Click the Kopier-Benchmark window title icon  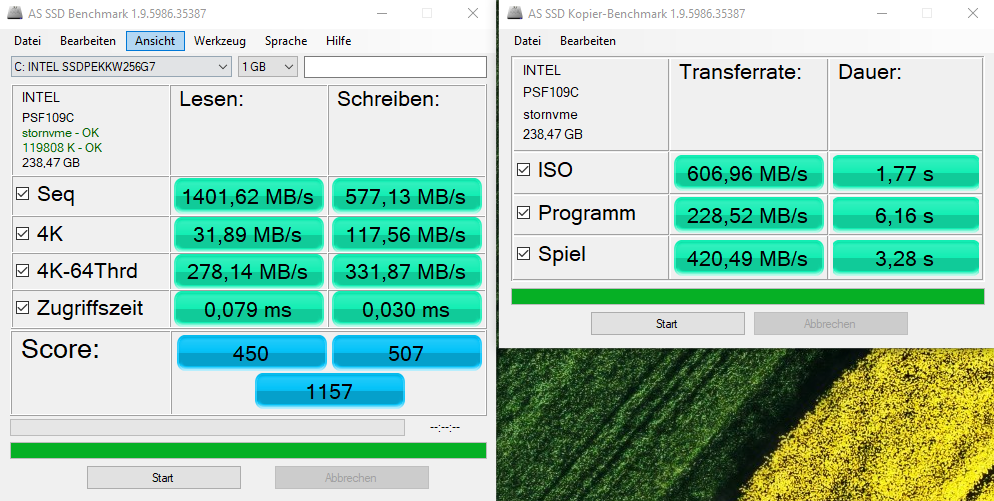pyautogui.click(x=515, y=14)
